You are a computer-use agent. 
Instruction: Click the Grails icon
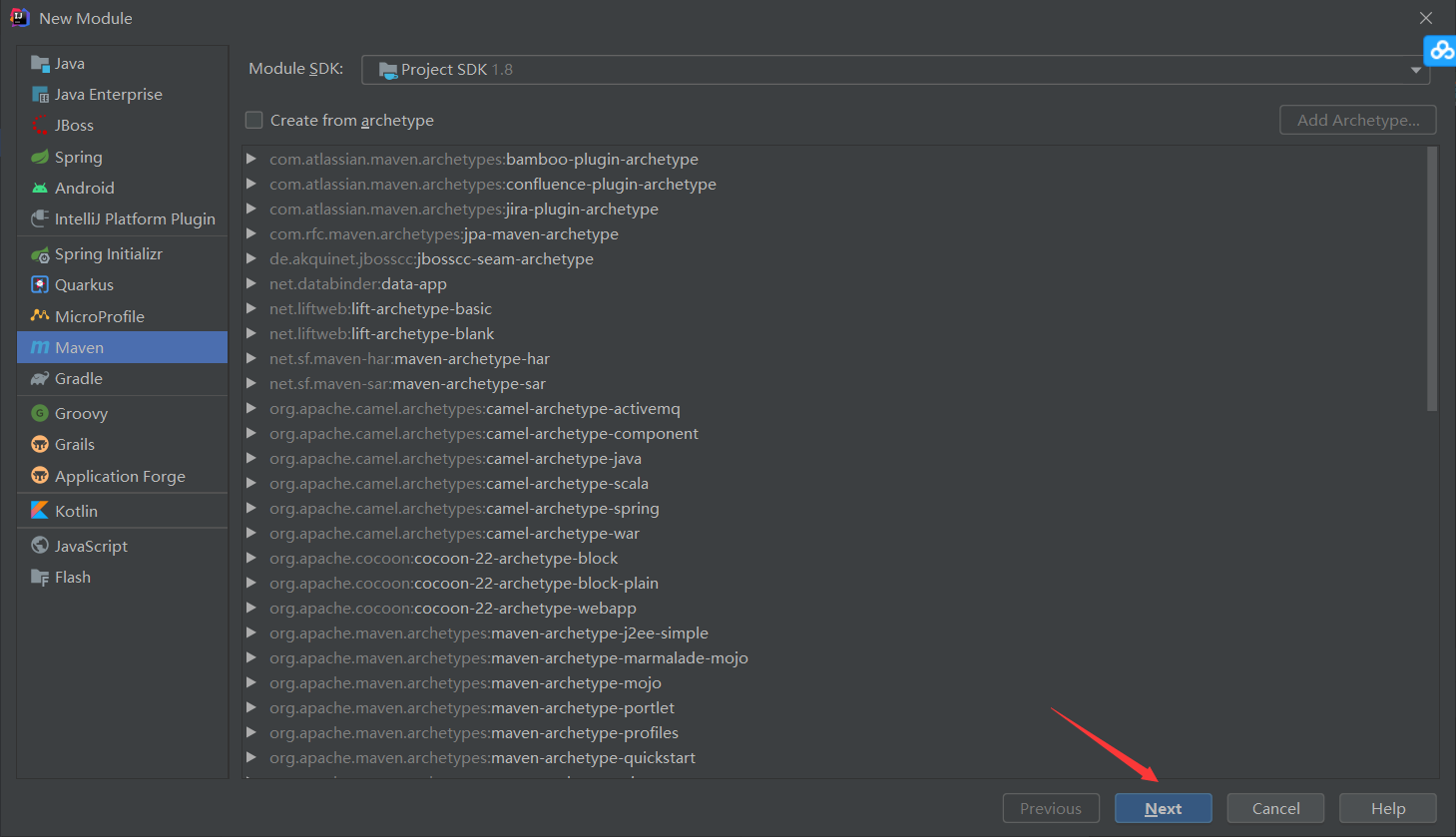click(40, 444)
